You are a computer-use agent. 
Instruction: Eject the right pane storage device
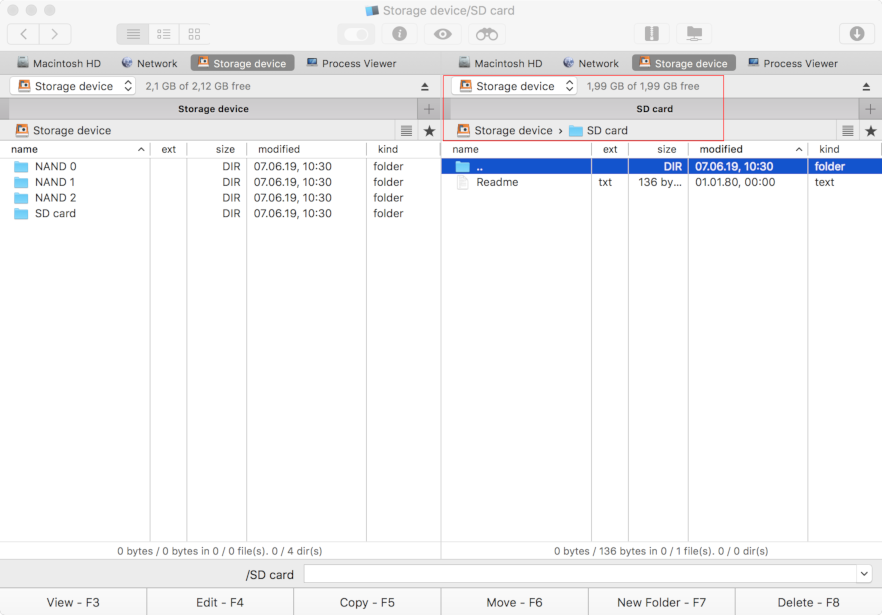tap(866, 87)
